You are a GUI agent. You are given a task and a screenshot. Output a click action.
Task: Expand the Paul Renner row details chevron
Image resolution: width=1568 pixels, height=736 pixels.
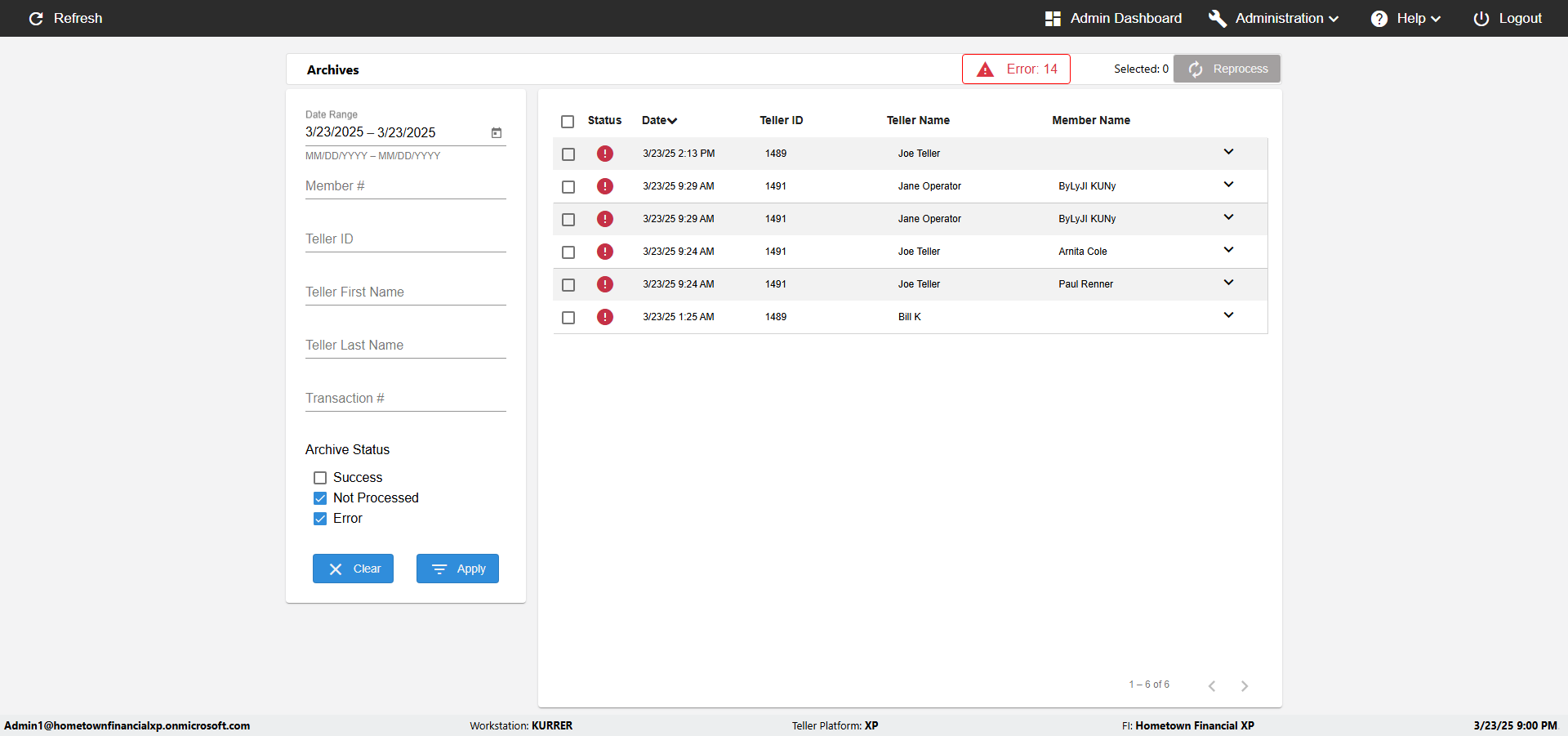(1228, 283)
